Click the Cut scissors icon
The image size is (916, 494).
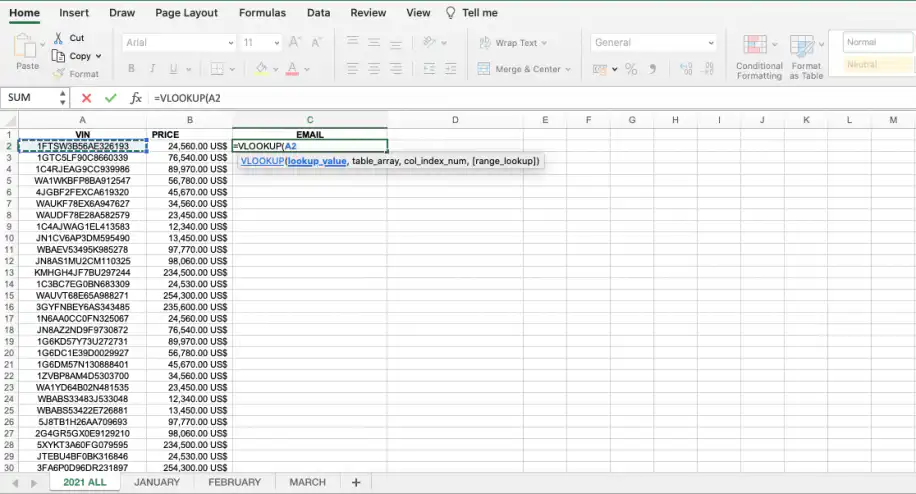[x=58, y=38]
